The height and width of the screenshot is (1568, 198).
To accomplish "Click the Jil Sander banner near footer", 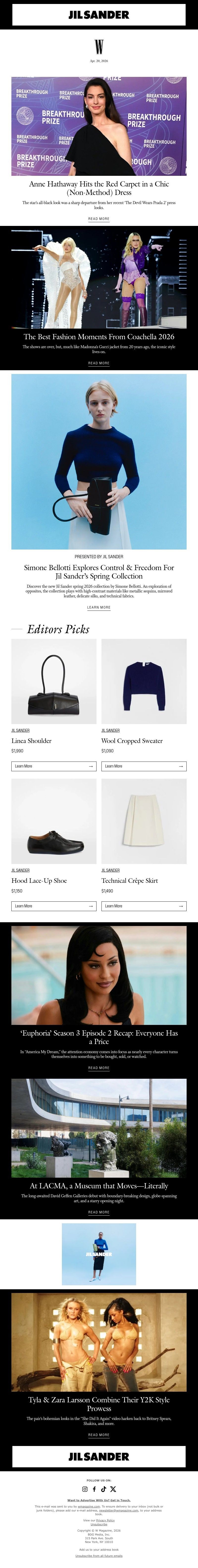I will 99,1457.
